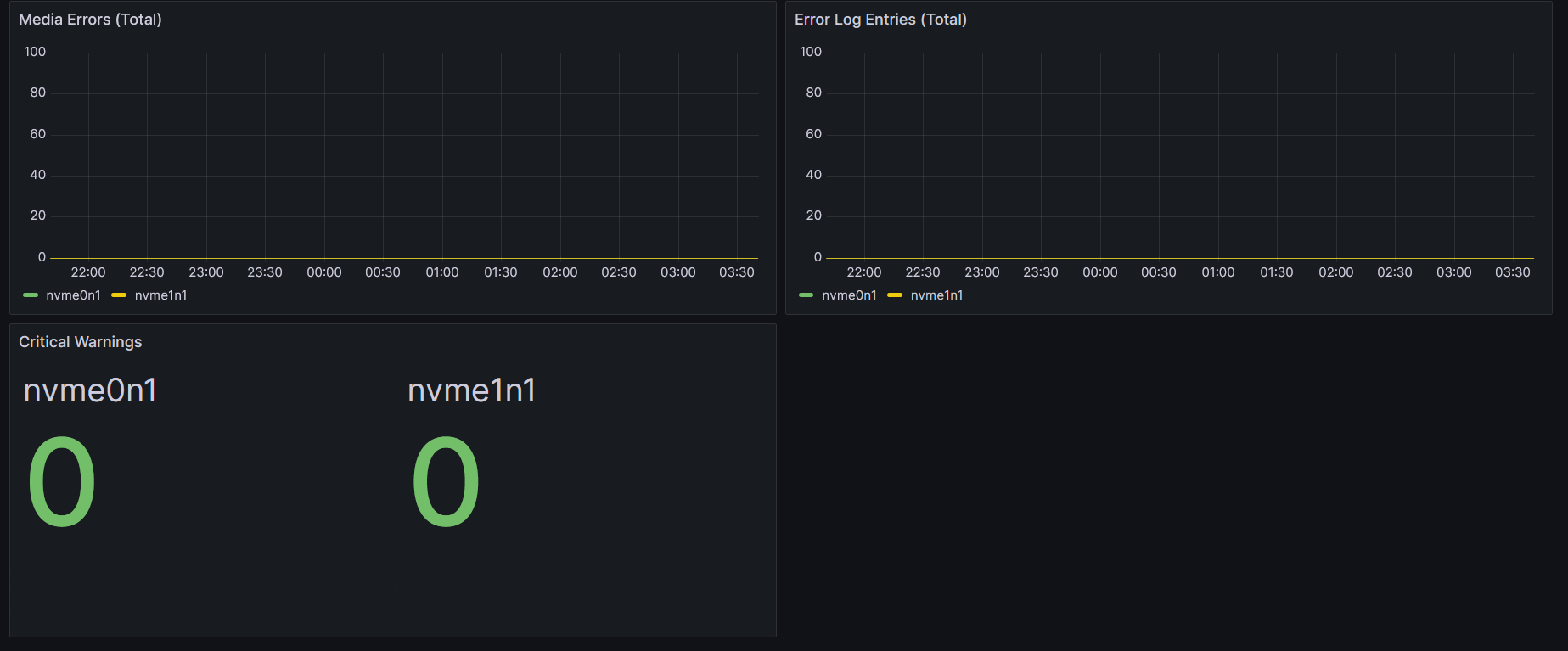The width and height of the screenshot is (1568, 651).
Task: Click the 00:00 time label on Media Errors chart
Action: (324, 272)
